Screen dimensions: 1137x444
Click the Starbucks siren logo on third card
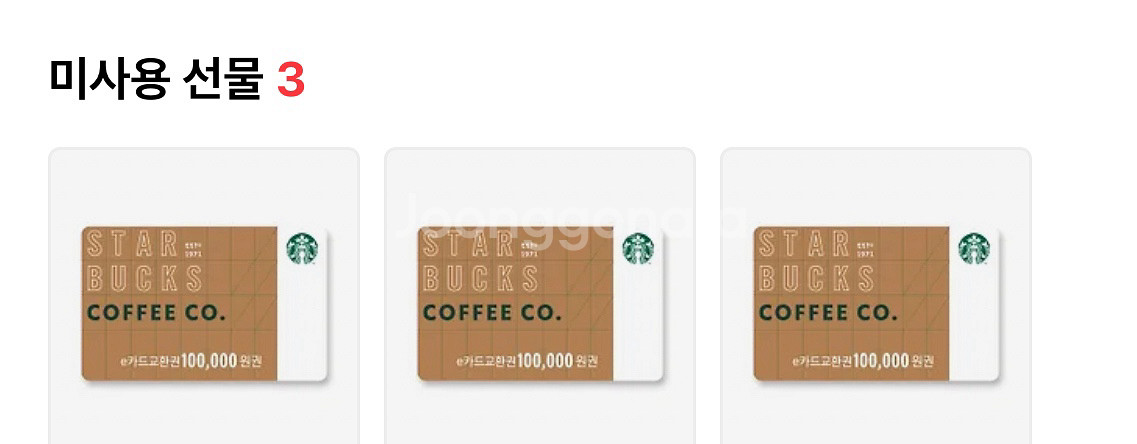click(974, 249)
